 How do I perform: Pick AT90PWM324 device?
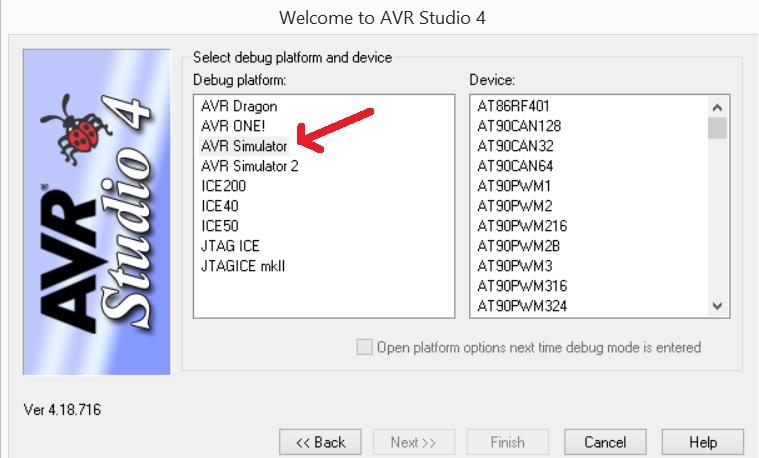point(522,305)
